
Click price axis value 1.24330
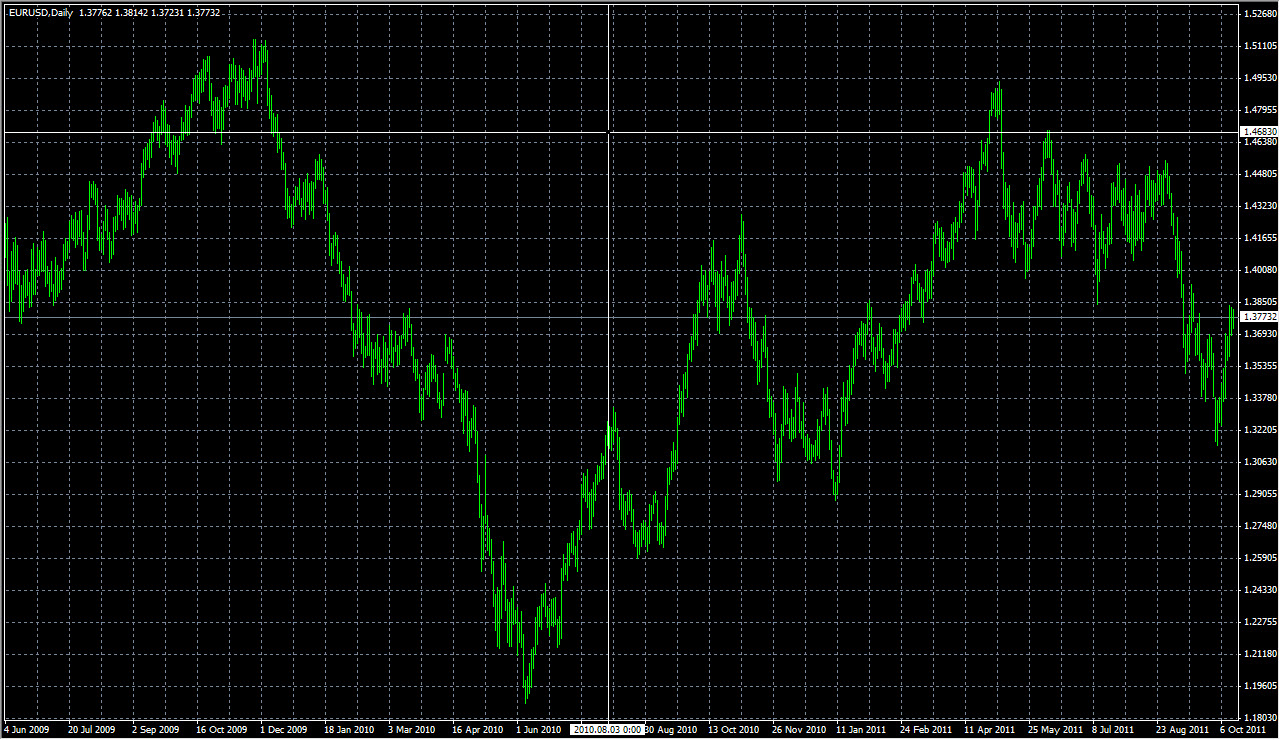[1260, 590]
